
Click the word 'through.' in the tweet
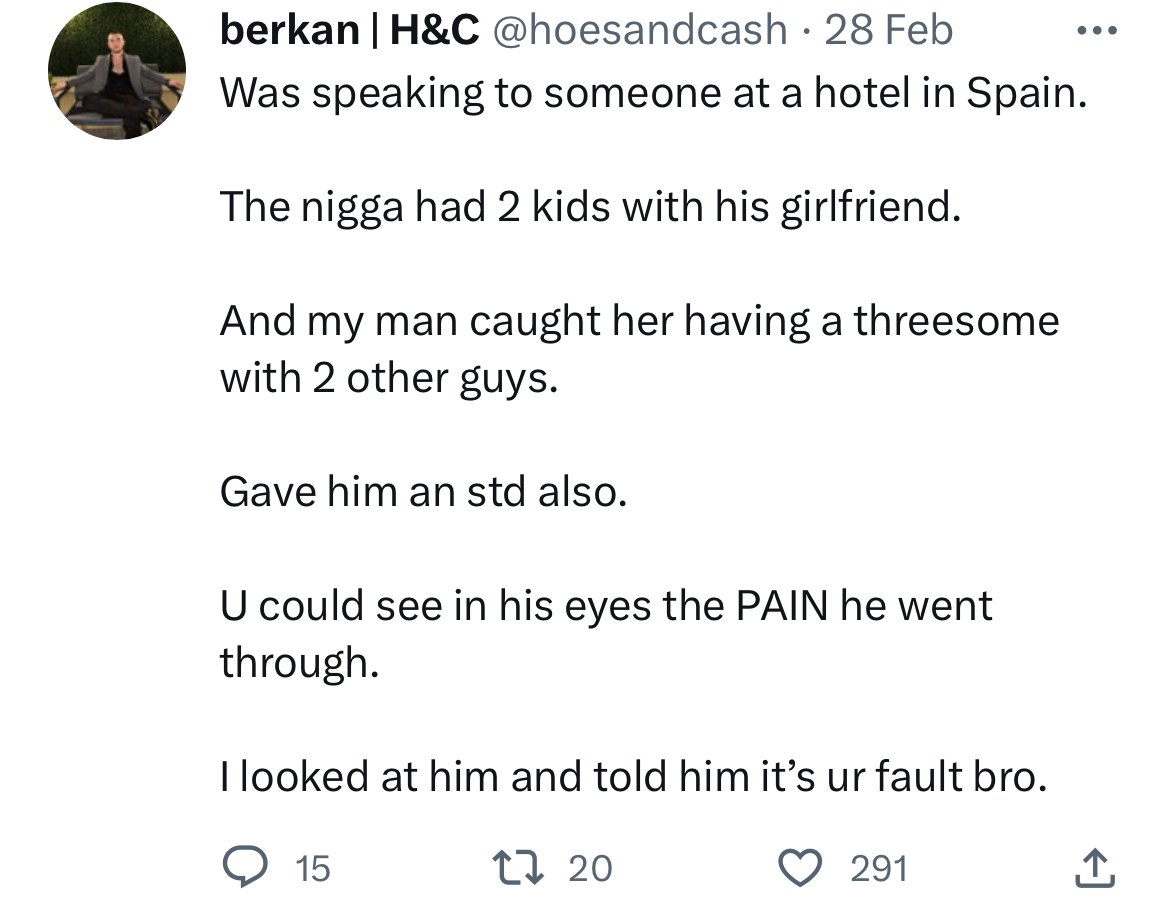tap(299, 662)
